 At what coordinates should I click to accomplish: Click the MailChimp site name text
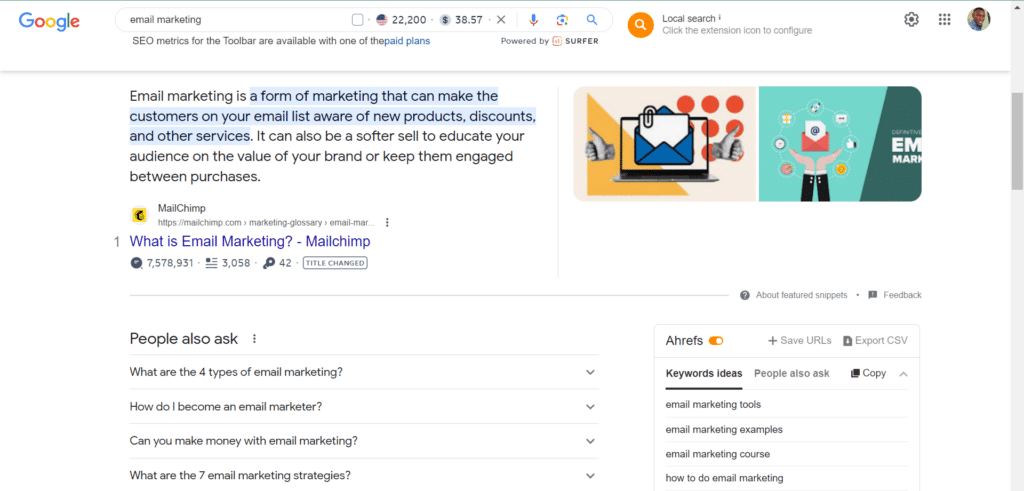(x=182, y=208)
